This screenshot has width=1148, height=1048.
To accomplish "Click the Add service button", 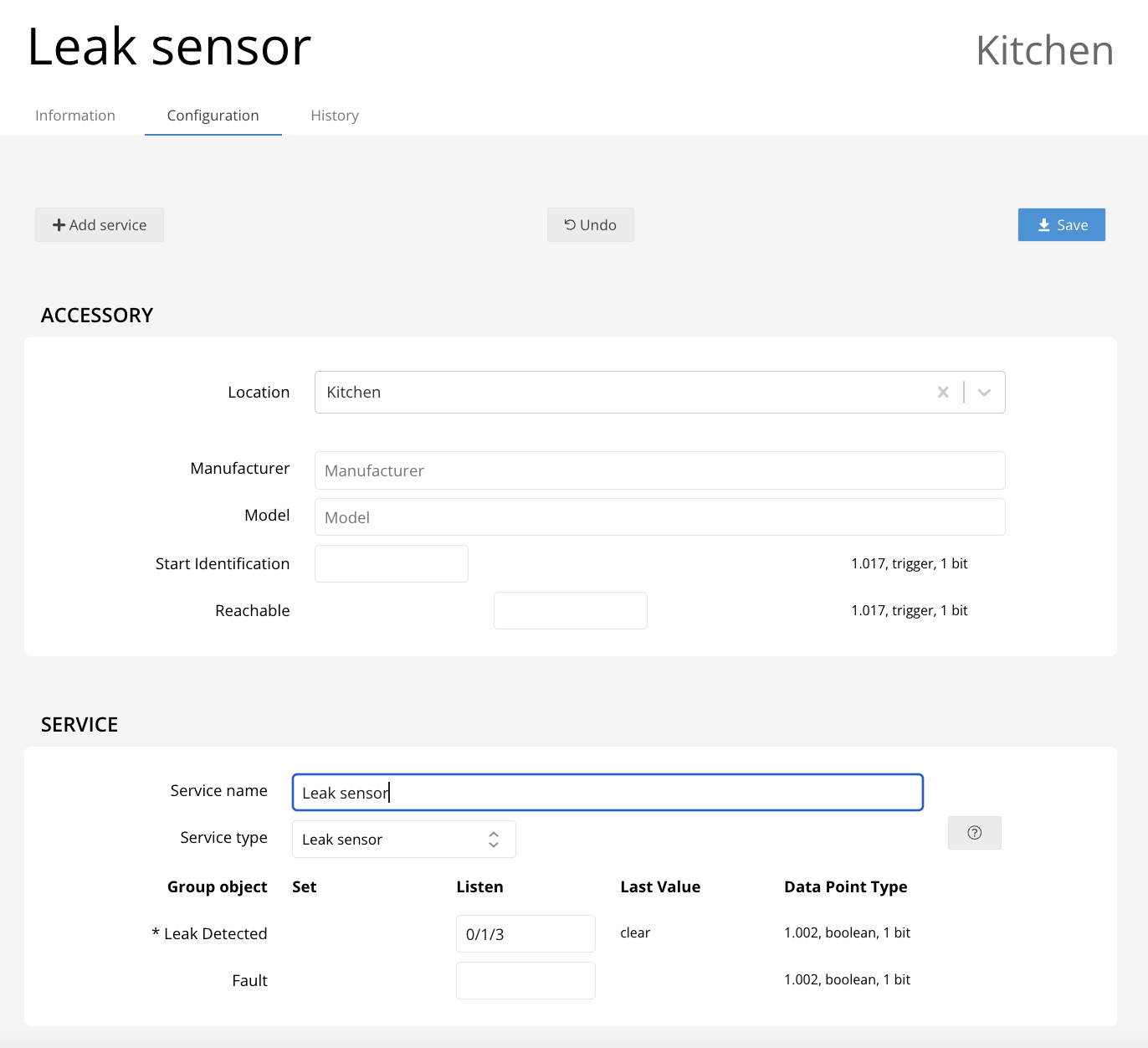I will pyautogui.click(x=100, y=225).
